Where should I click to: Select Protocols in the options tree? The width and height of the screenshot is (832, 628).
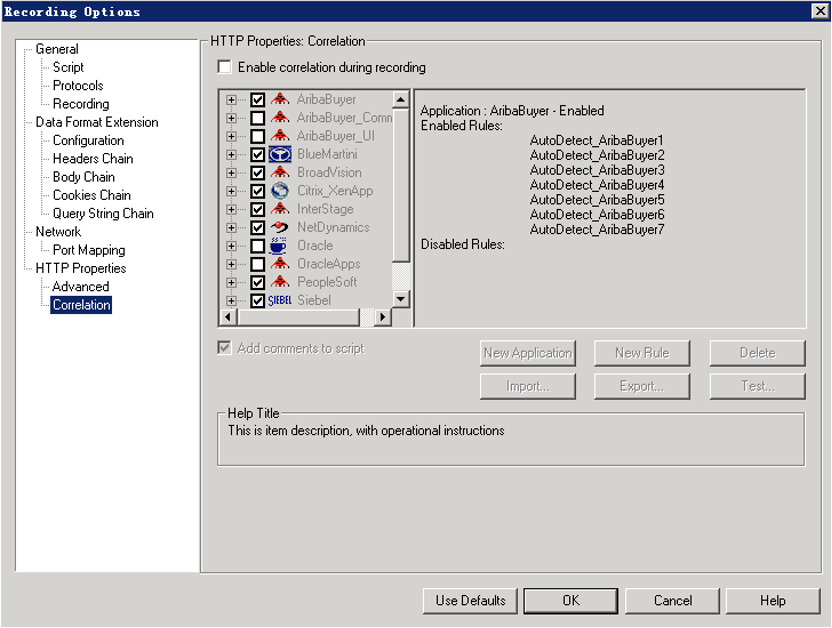pyautogui.click(x=78, y=85)
